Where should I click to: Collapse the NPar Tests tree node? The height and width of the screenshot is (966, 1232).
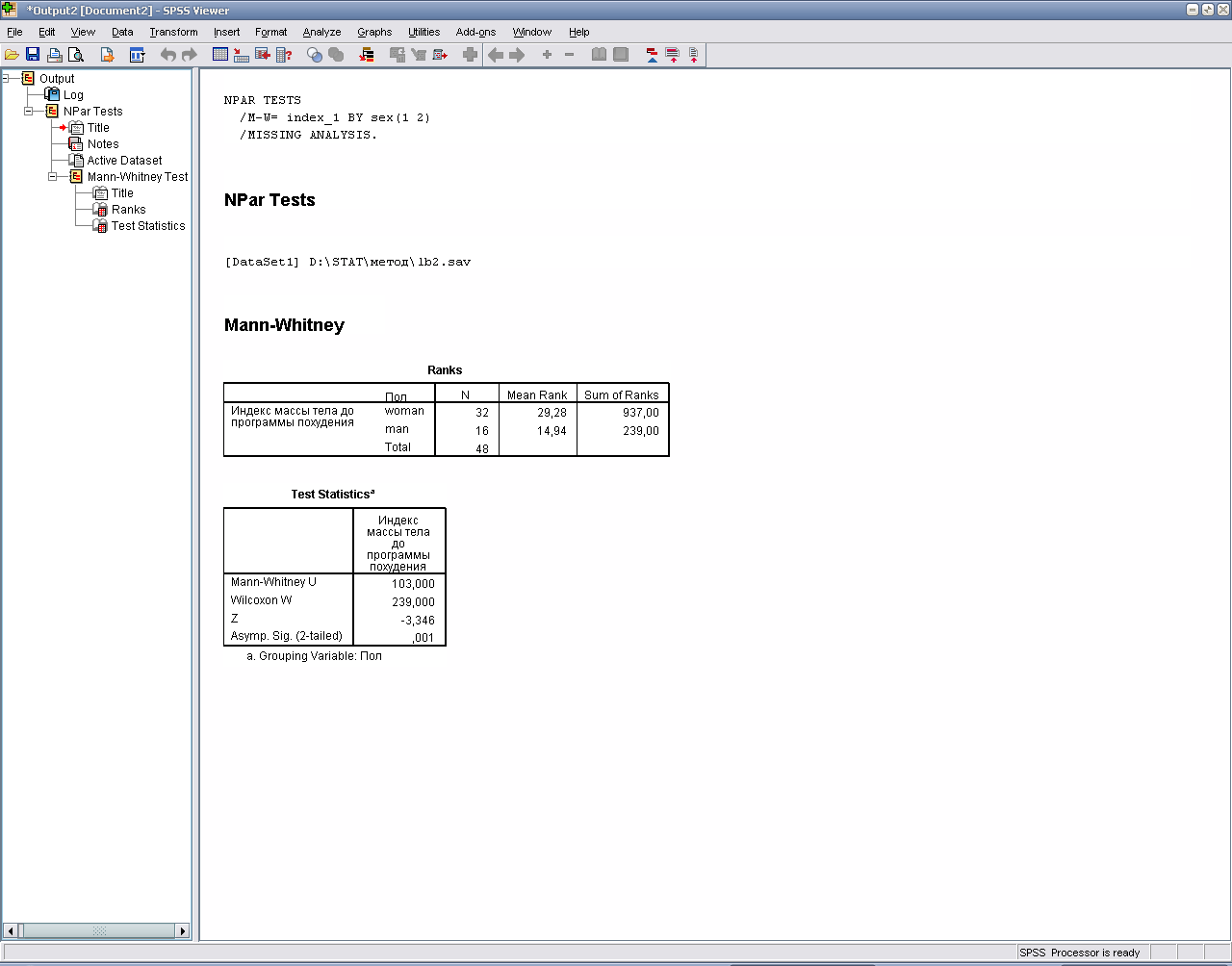click(x=29, y=112)
